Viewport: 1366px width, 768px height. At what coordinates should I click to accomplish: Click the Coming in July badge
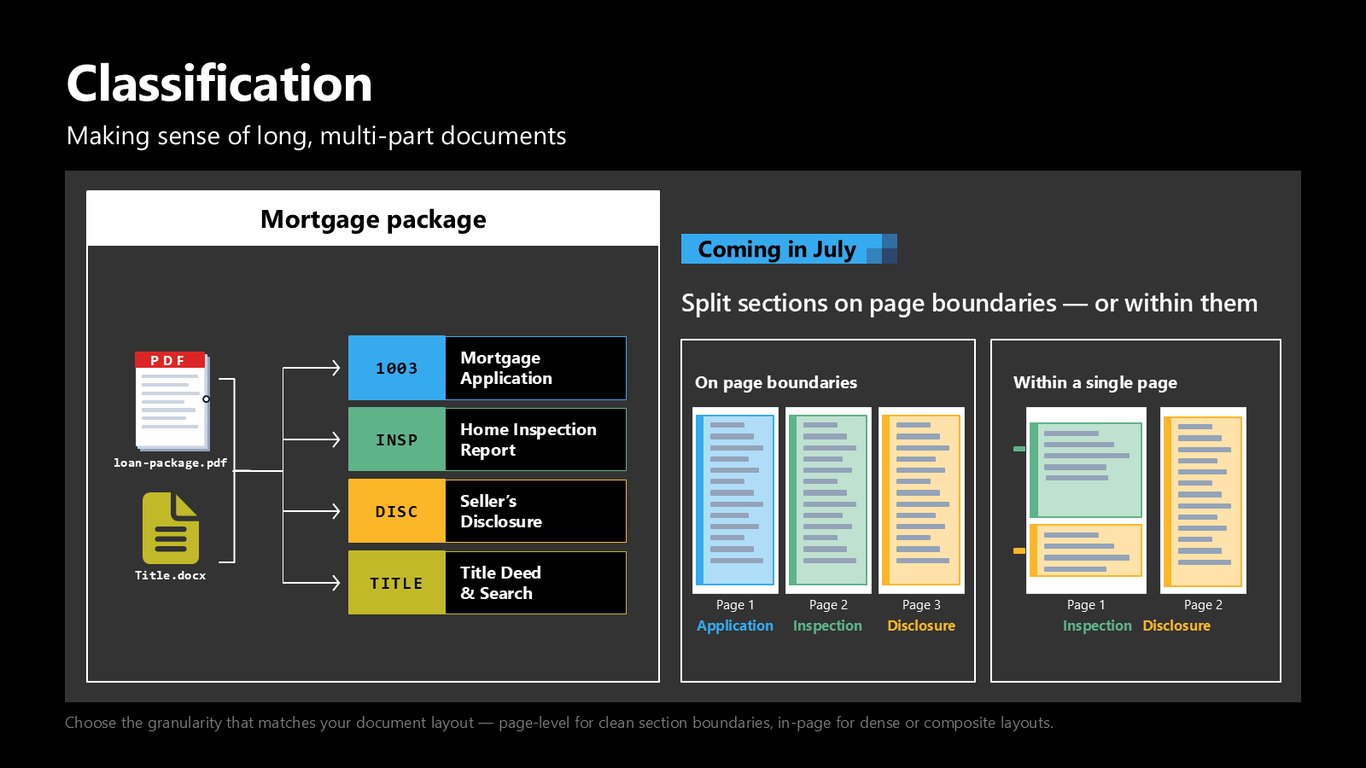(x=789, y=249)
